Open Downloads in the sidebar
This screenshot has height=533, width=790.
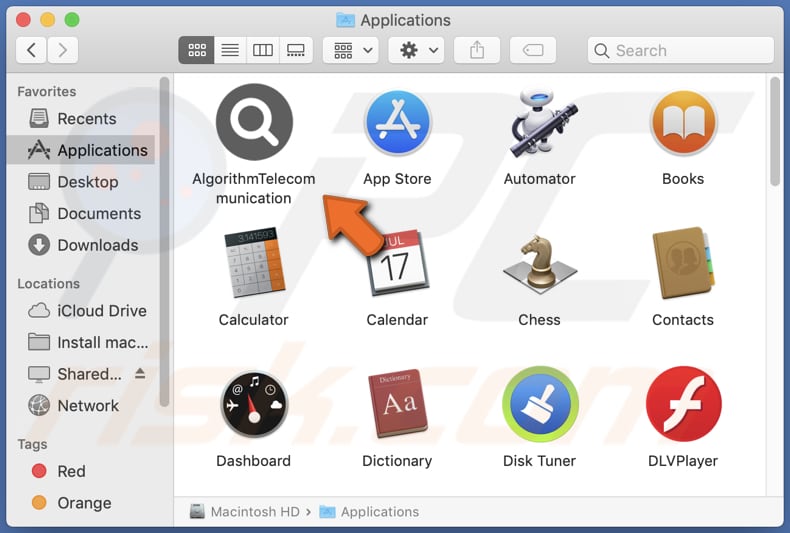tap(81, 245)
